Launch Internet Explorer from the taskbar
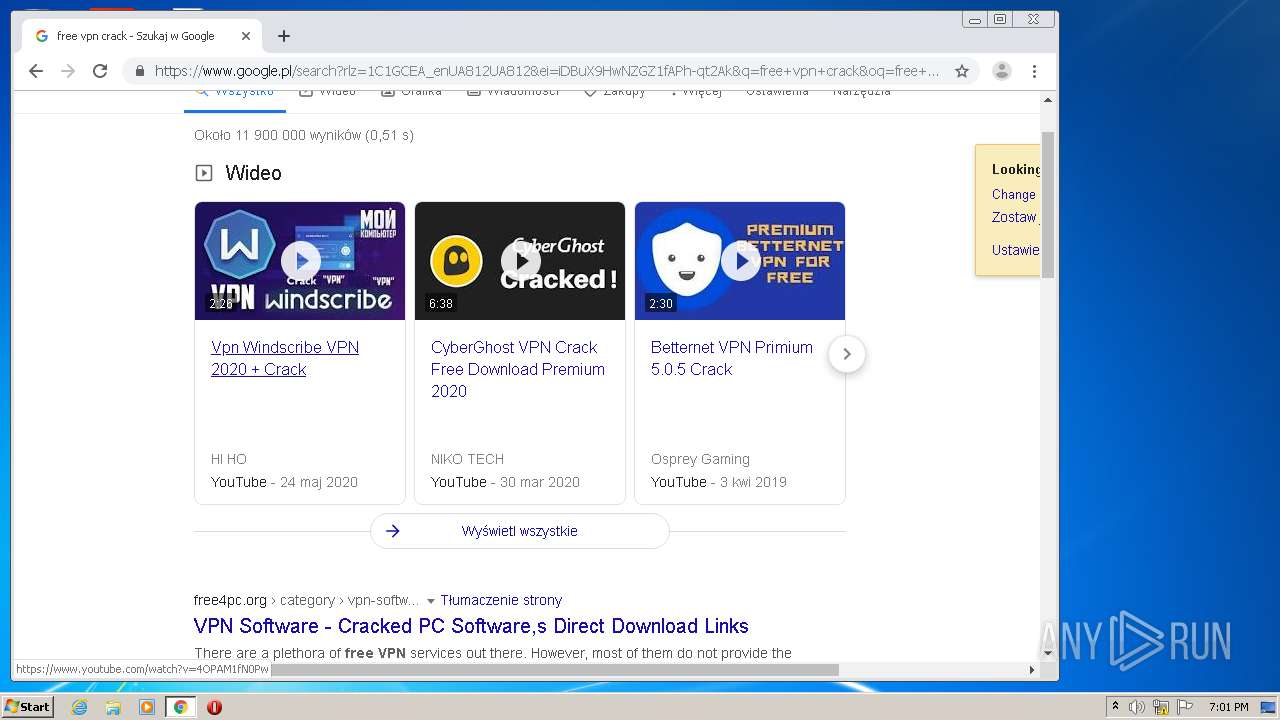 pos(79,707)
